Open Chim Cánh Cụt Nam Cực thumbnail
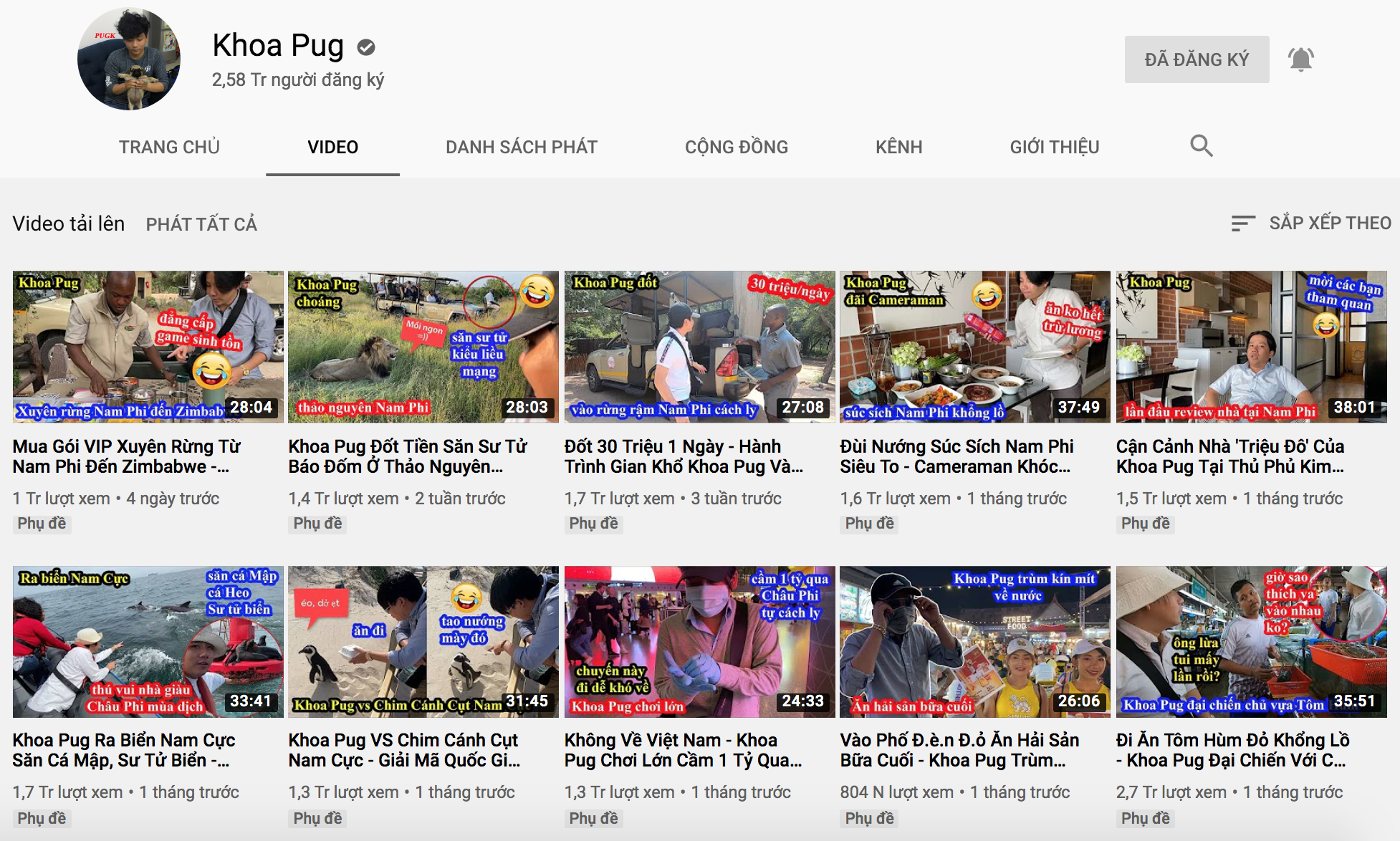The image size is (1400, 841). click(x=423, y=642)
